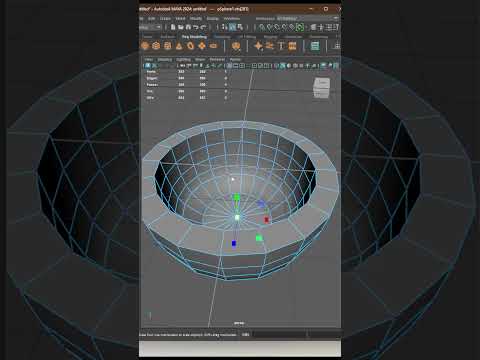This screenshot has width=480, height=360.
Task: Switch to the Rendering shelf tab
Action: point(318,37)
